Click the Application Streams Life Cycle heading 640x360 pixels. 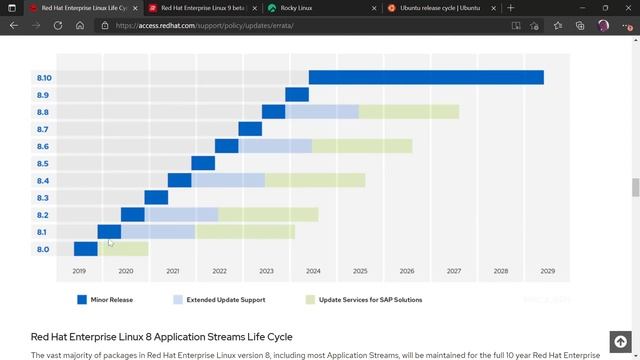(162, 337)
